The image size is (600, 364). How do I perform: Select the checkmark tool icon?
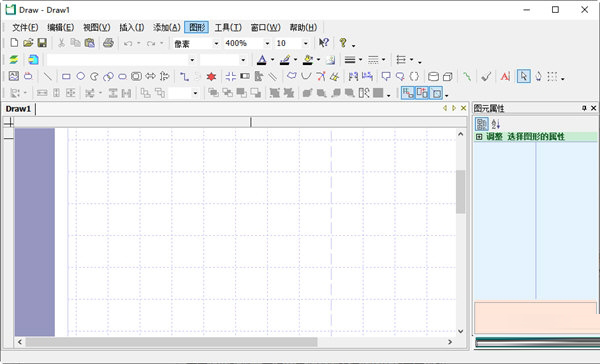coord(486,77)
